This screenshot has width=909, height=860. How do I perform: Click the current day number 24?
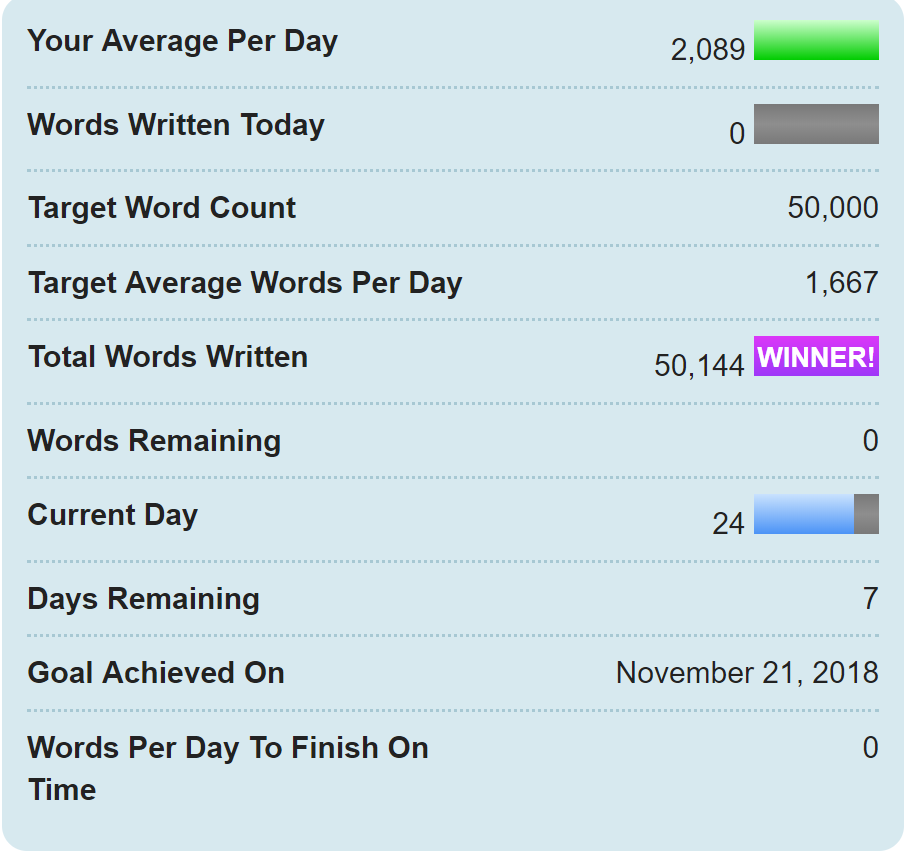[x=728, y=523]
